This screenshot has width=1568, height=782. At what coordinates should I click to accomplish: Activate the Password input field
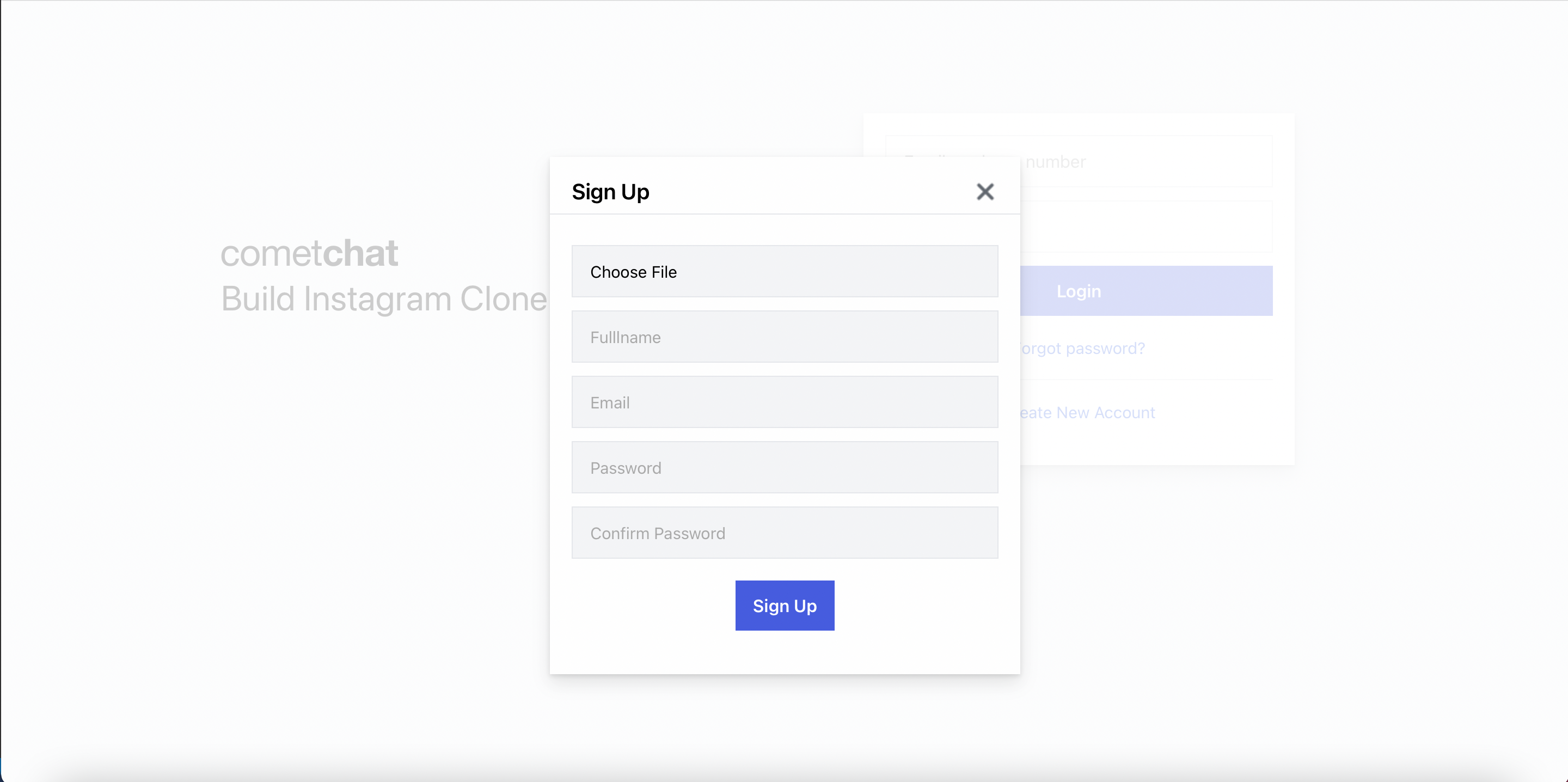click(x=785, y=467)
